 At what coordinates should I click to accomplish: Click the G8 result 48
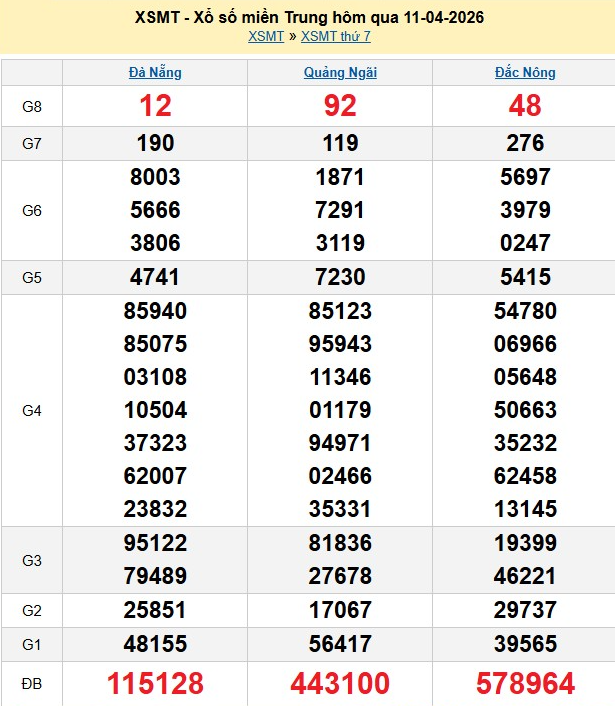coord(525,105)
